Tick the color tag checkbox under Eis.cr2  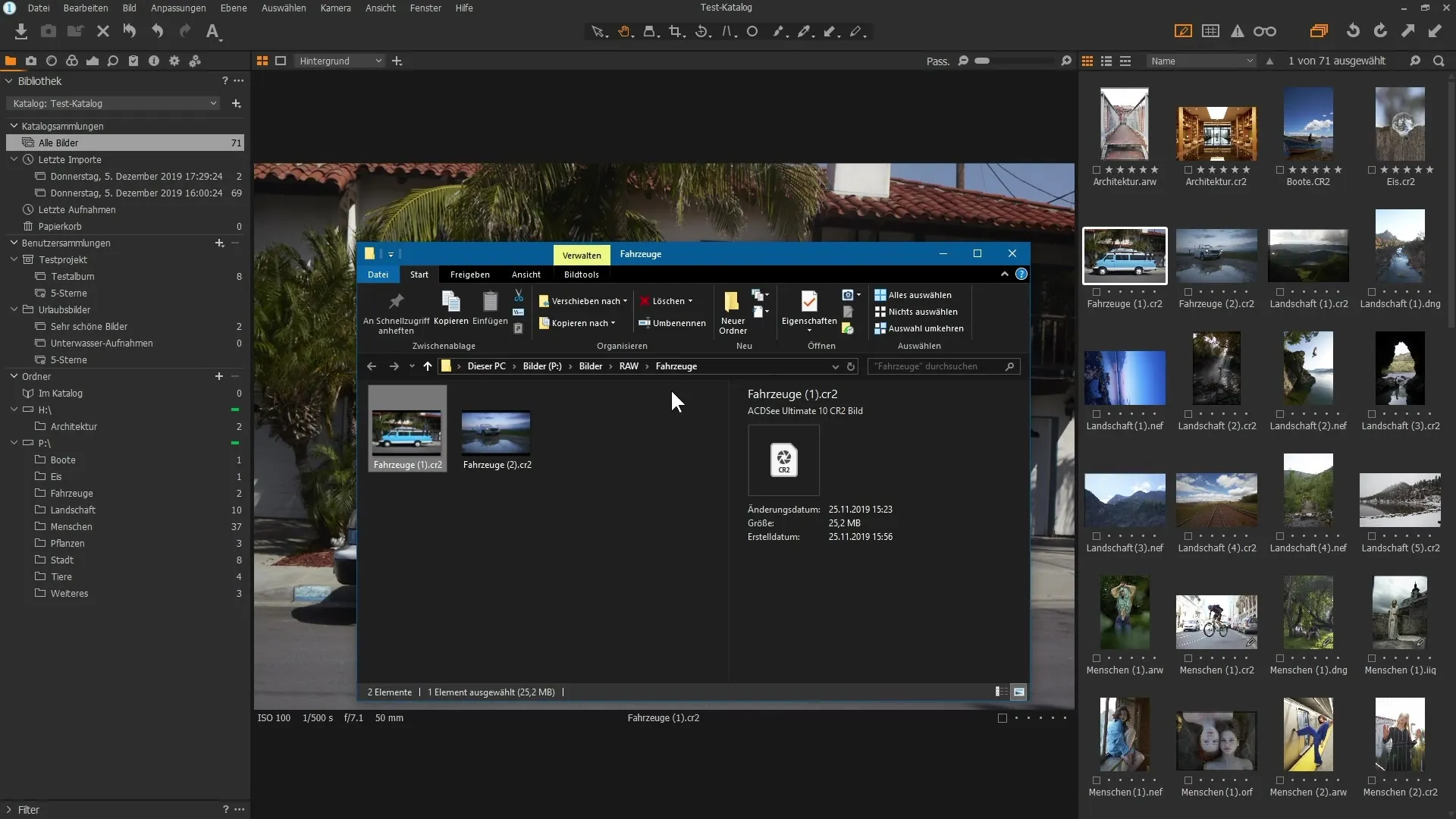(x=1372, y=170)
